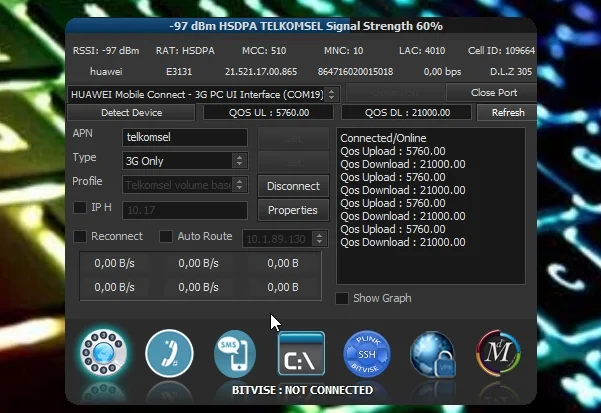This screenshot has height=413, width=601.
Task: Open the Properties button
Action: tap(293, 210)
